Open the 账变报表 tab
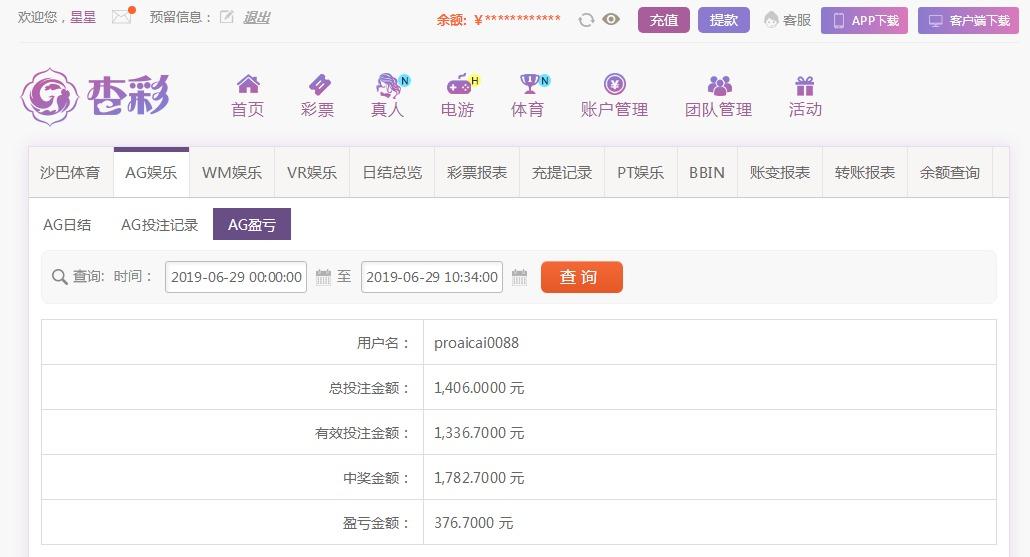Screen dimensions: 1030x557 (x=780, y=173)
